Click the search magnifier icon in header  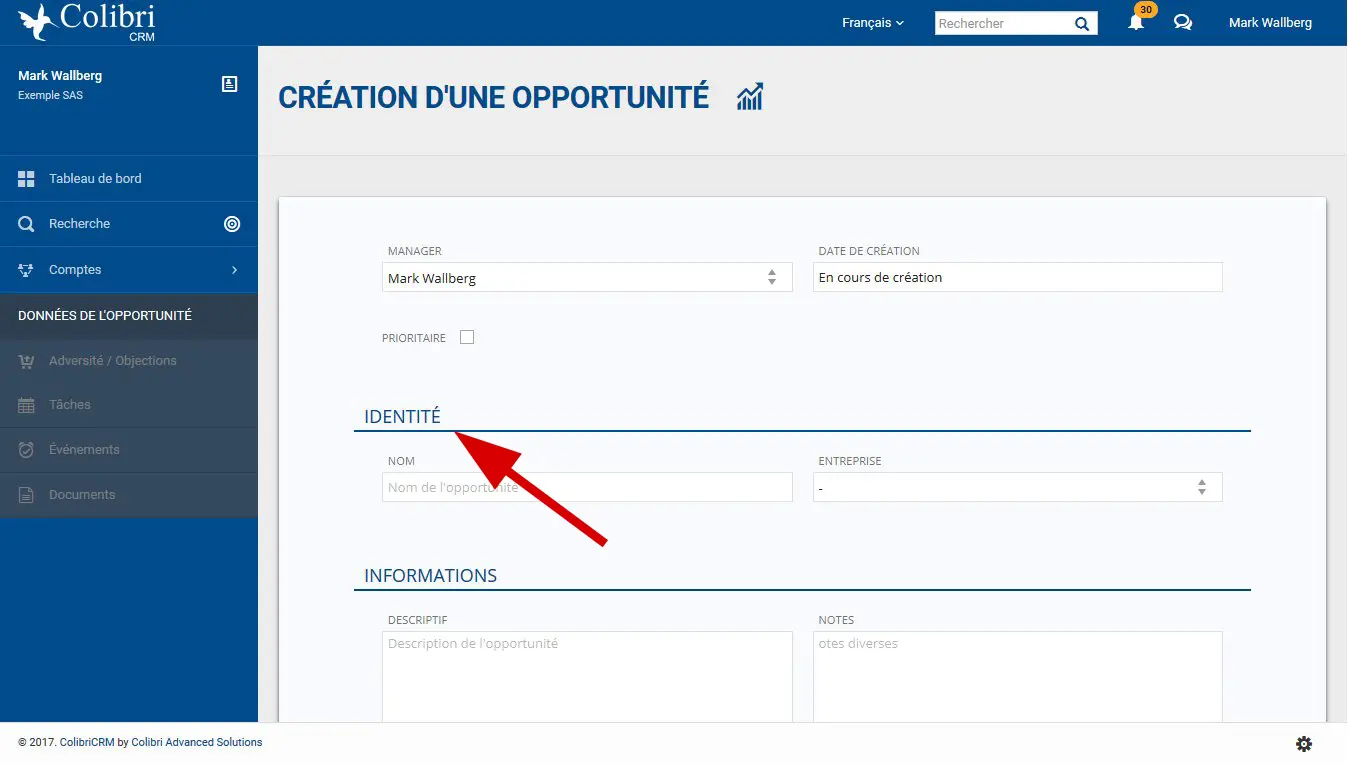click(1082, 24)
